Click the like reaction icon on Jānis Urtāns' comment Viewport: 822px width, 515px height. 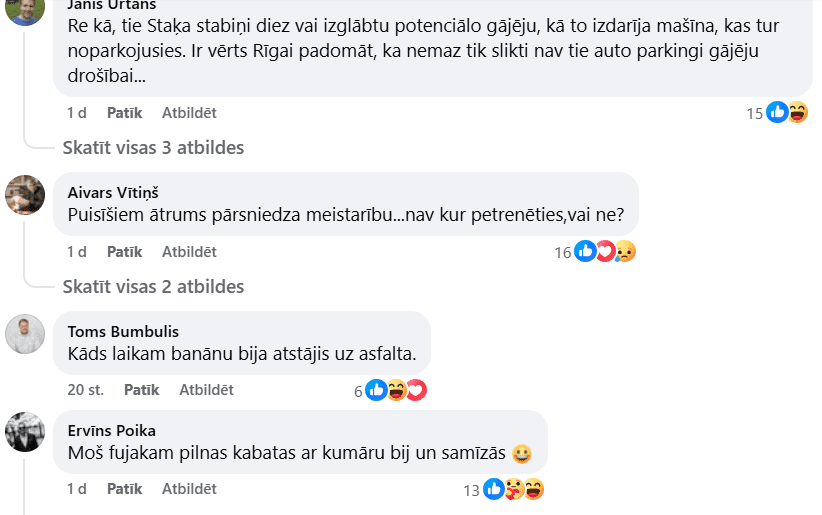pos(777,113)
